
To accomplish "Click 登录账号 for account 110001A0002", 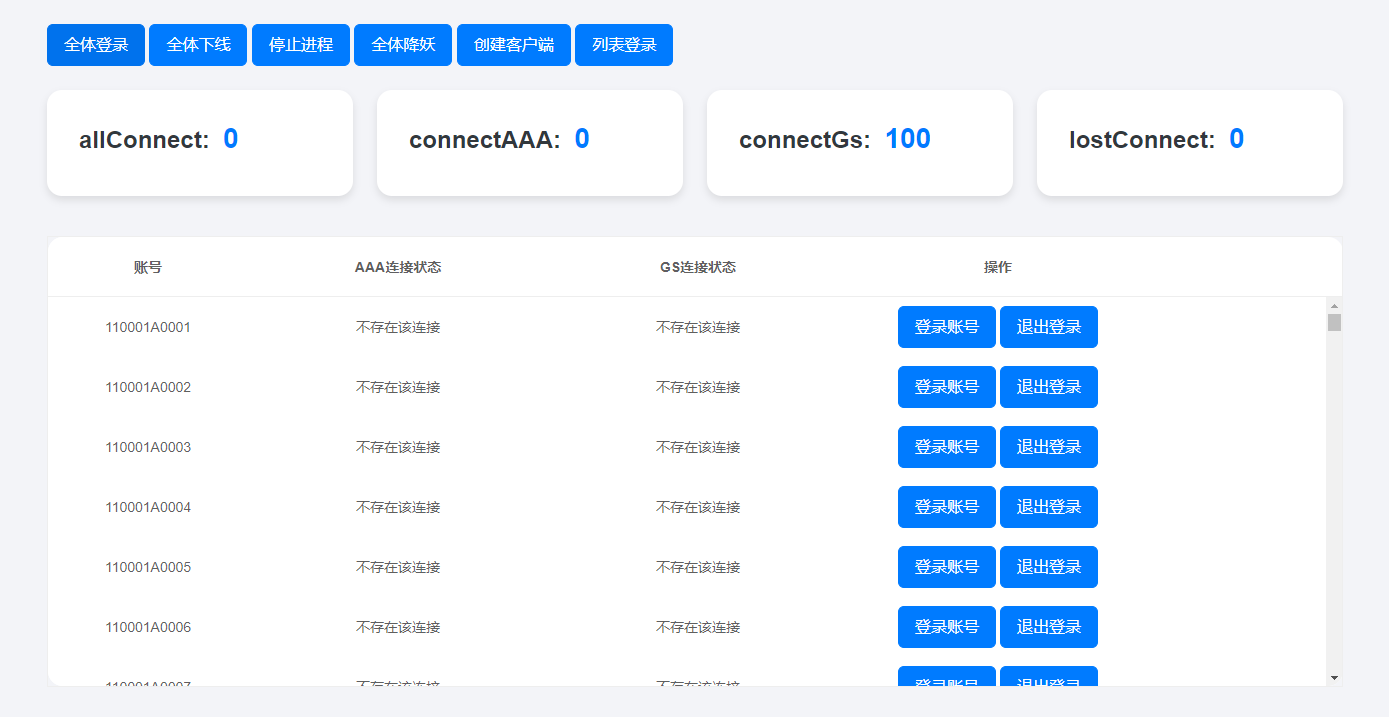I will click(946, 387).
